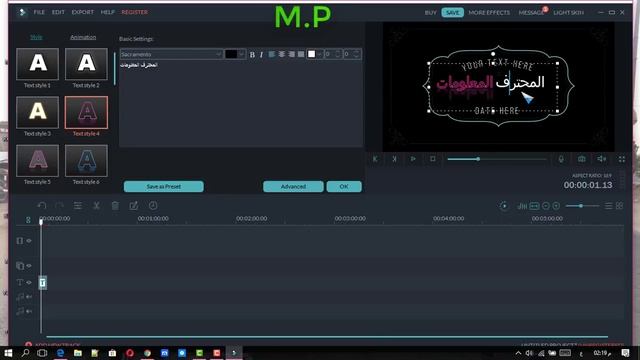Click the overlay track icon
The height and width of the screenshot is (360, 640).
(x=20, y=266)
